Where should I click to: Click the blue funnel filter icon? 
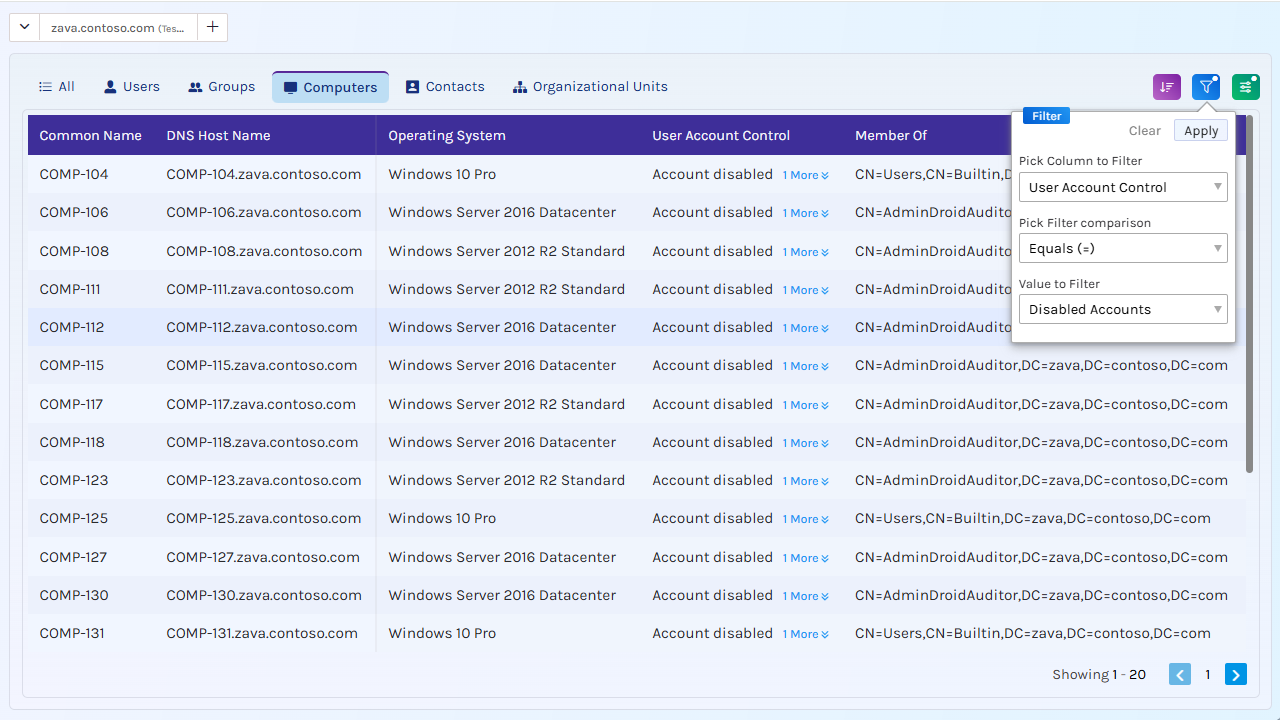(x=1206, y=87)
